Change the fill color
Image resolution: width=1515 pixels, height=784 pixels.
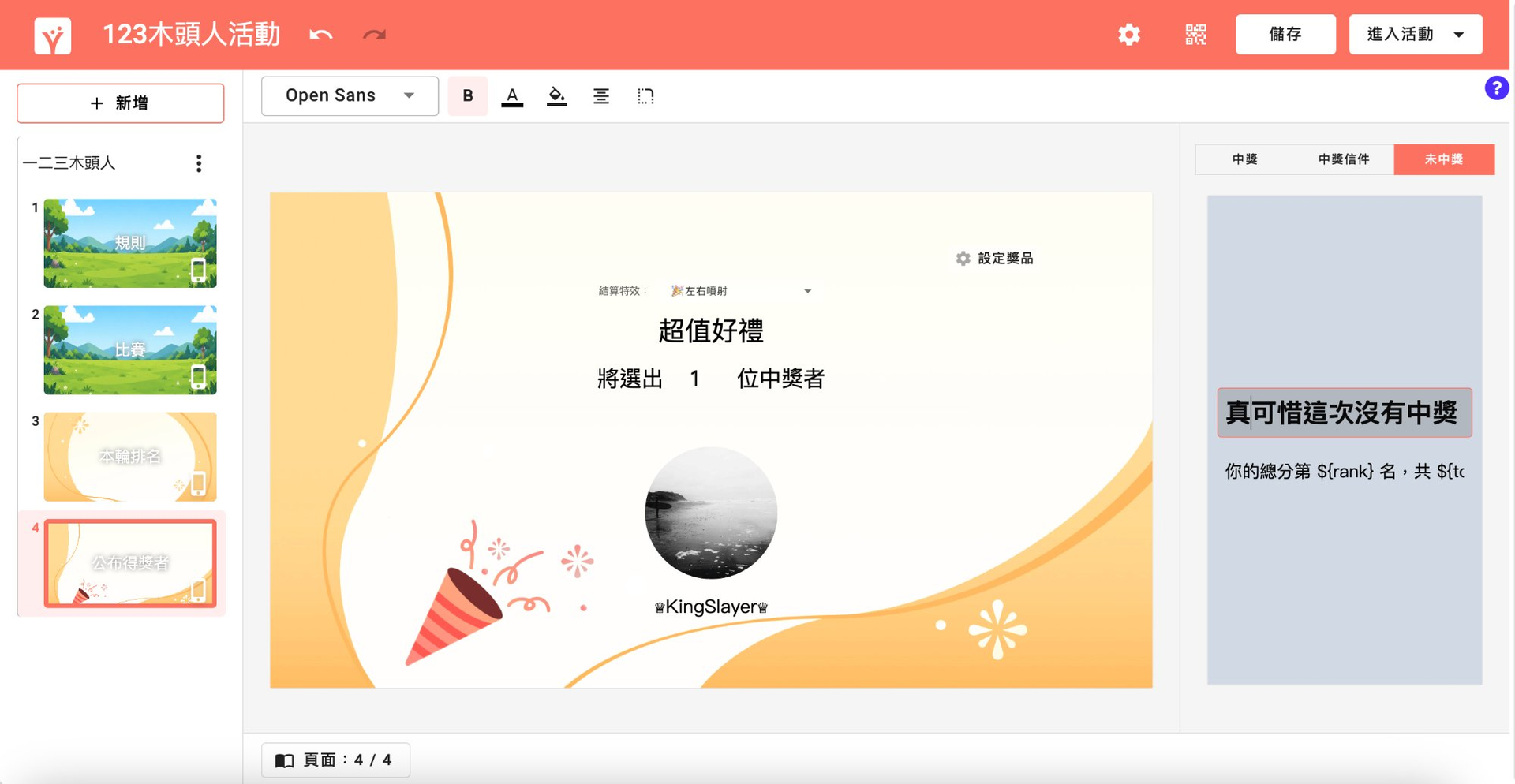click(556, 96)
